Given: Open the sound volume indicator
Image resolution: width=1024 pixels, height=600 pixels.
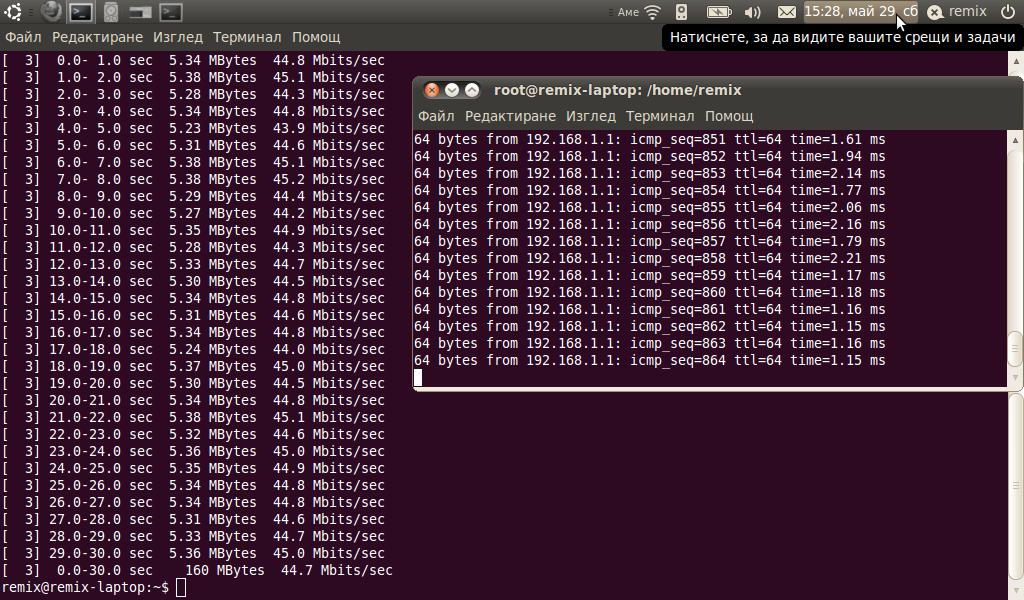Looking at the screenshot, I should (x=752, y=12).
